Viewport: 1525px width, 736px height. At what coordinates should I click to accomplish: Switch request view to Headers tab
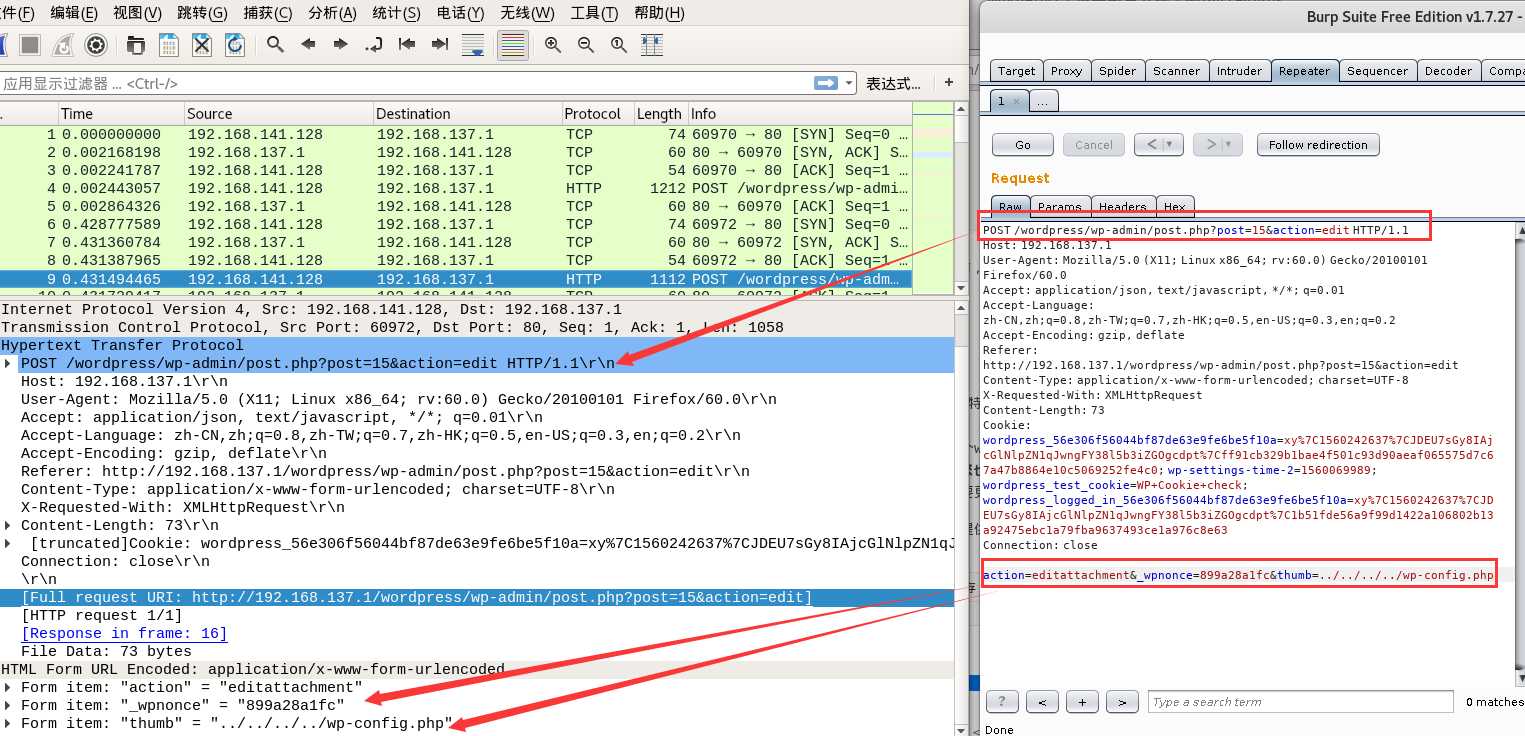(x=1123, y=206)
